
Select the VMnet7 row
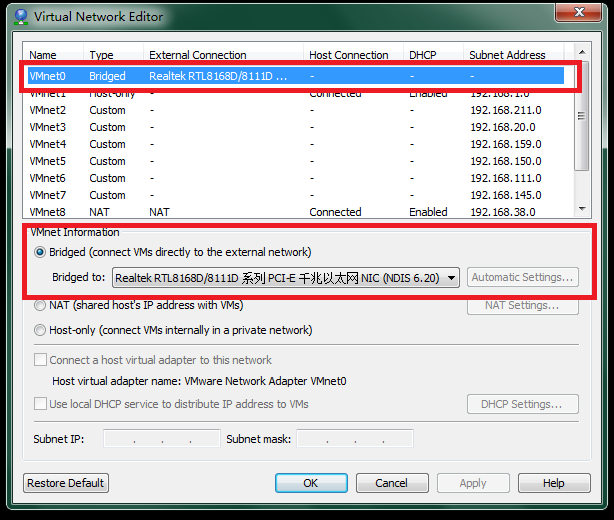[x=296, y=195]
